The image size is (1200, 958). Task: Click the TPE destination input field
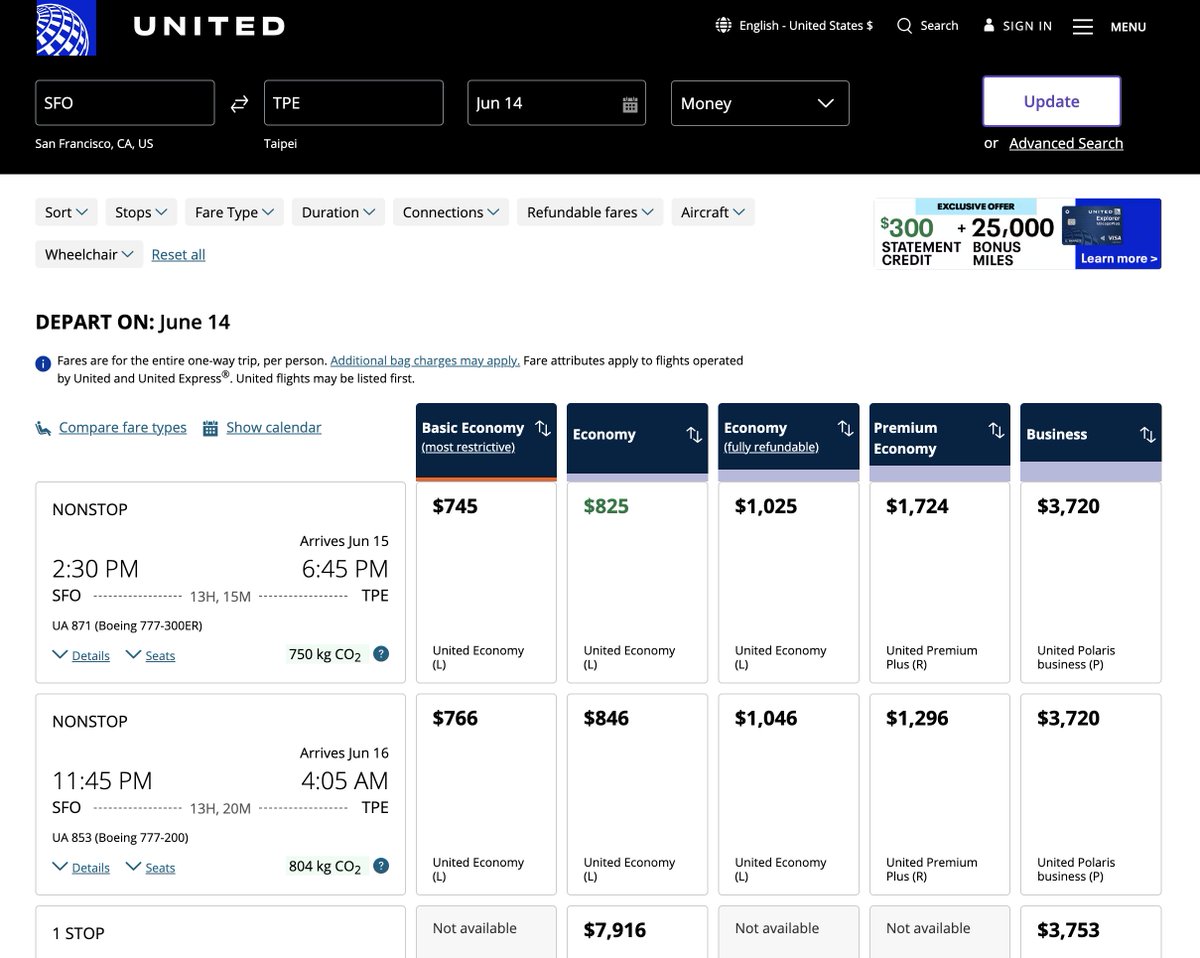pyautogui.click(x=354, y=103)
